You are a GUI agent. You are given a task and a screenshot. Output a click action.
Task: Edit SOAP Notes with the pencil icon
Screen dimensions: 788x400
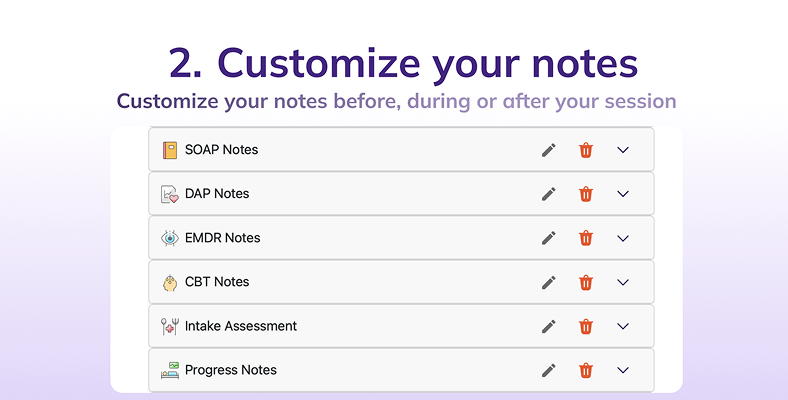[x=549, y=150]
